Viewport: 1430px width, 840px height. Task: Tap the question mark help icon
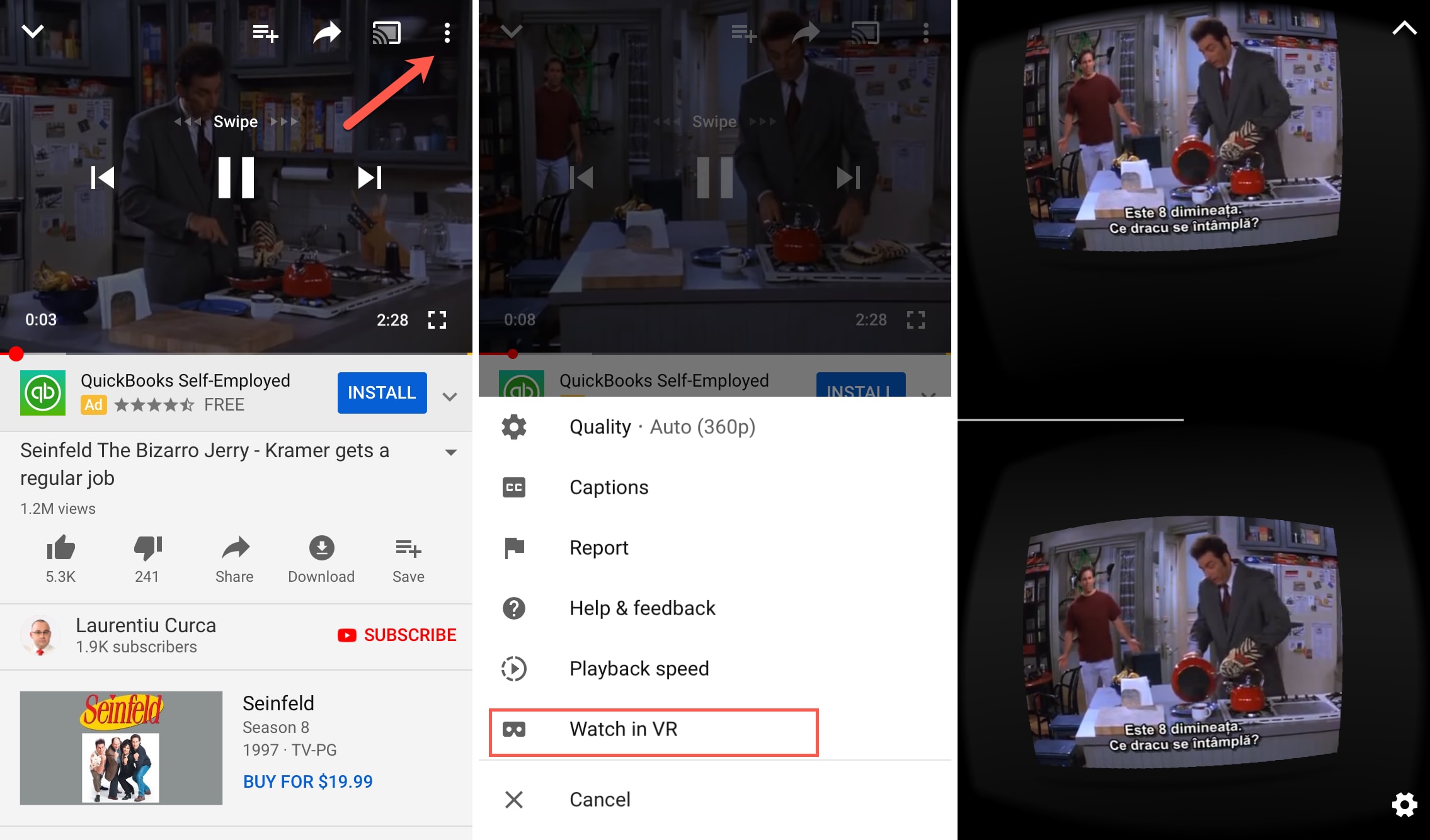(514, 608)
